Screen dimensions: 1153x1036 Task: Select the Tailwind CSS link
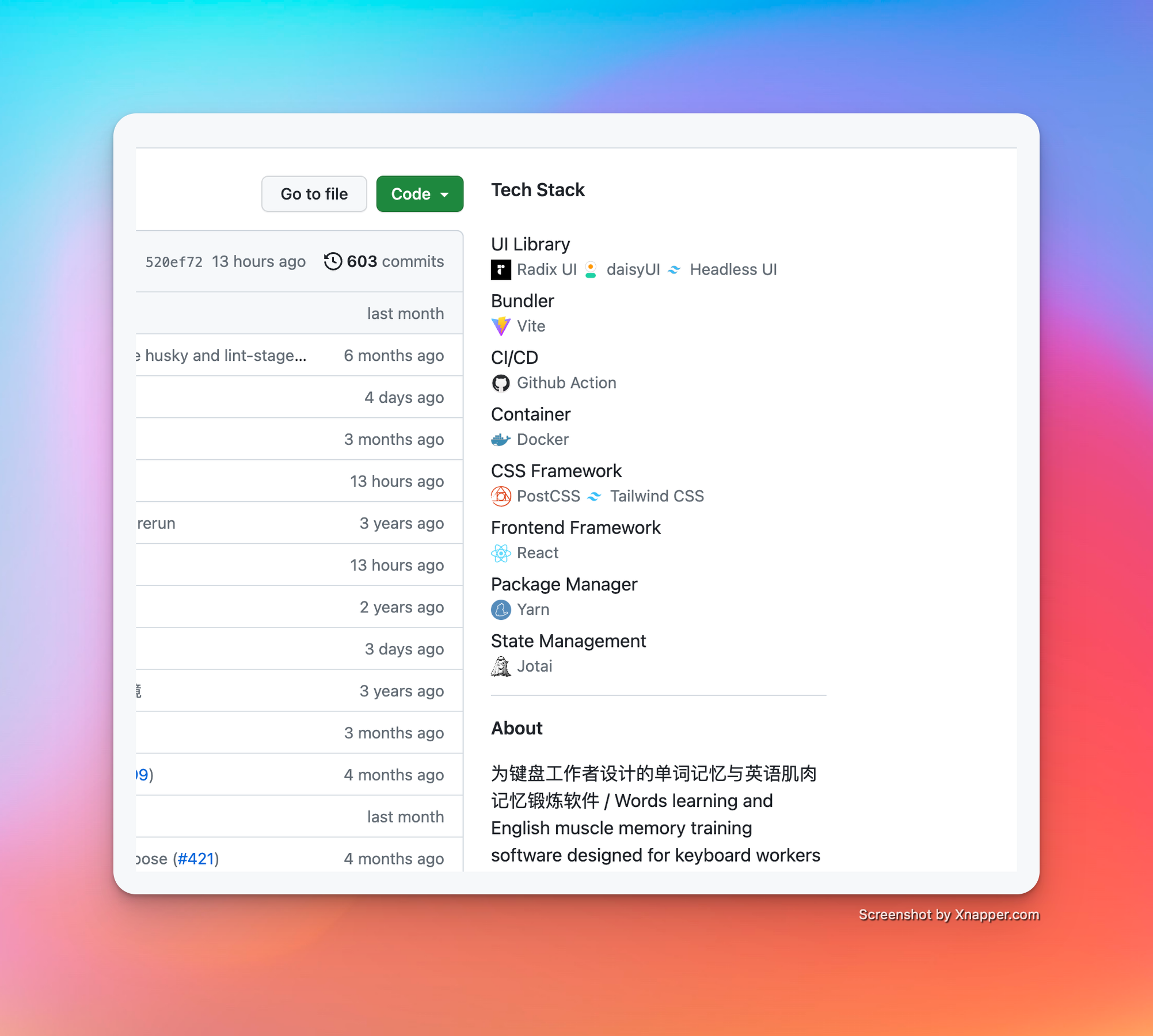(656, 496)
